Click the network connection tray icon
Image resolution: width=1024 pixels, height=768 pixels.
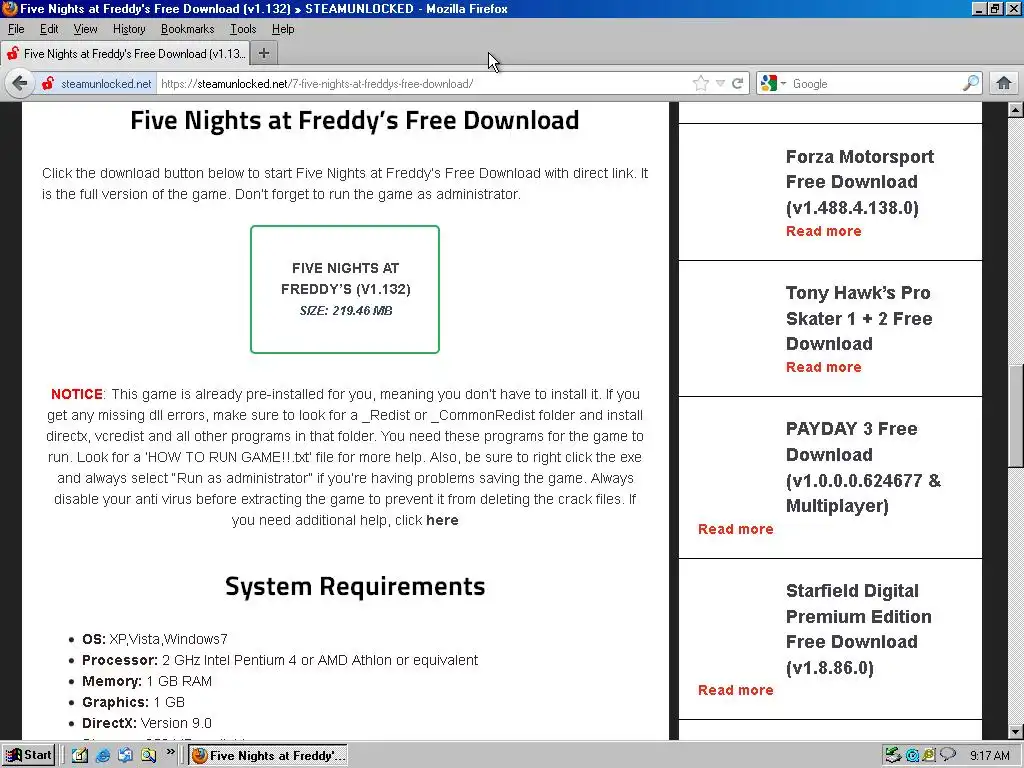click(893, 755)
